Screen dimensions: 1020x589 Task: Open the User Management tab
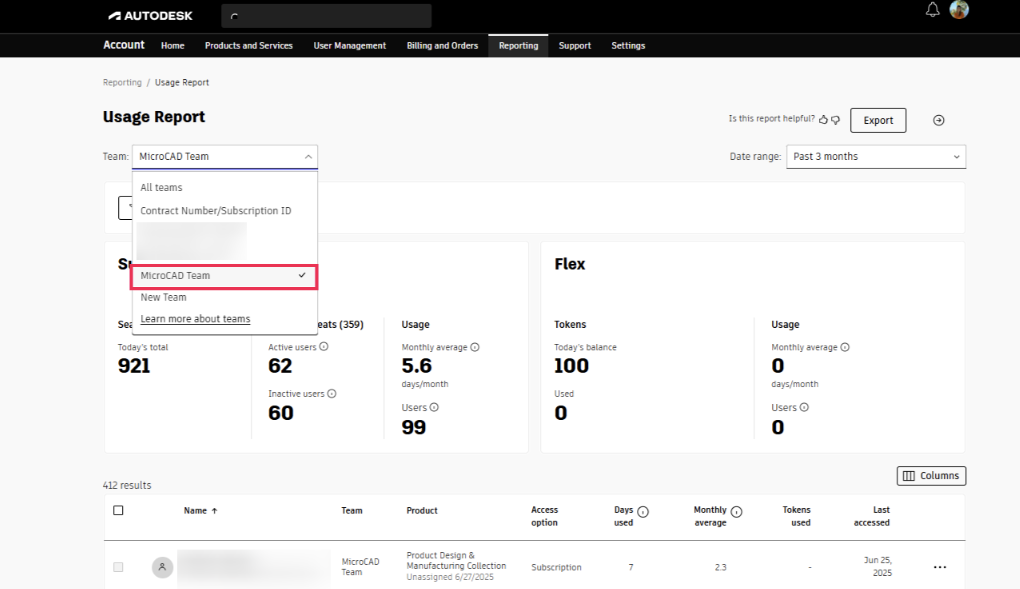[349, 45]
